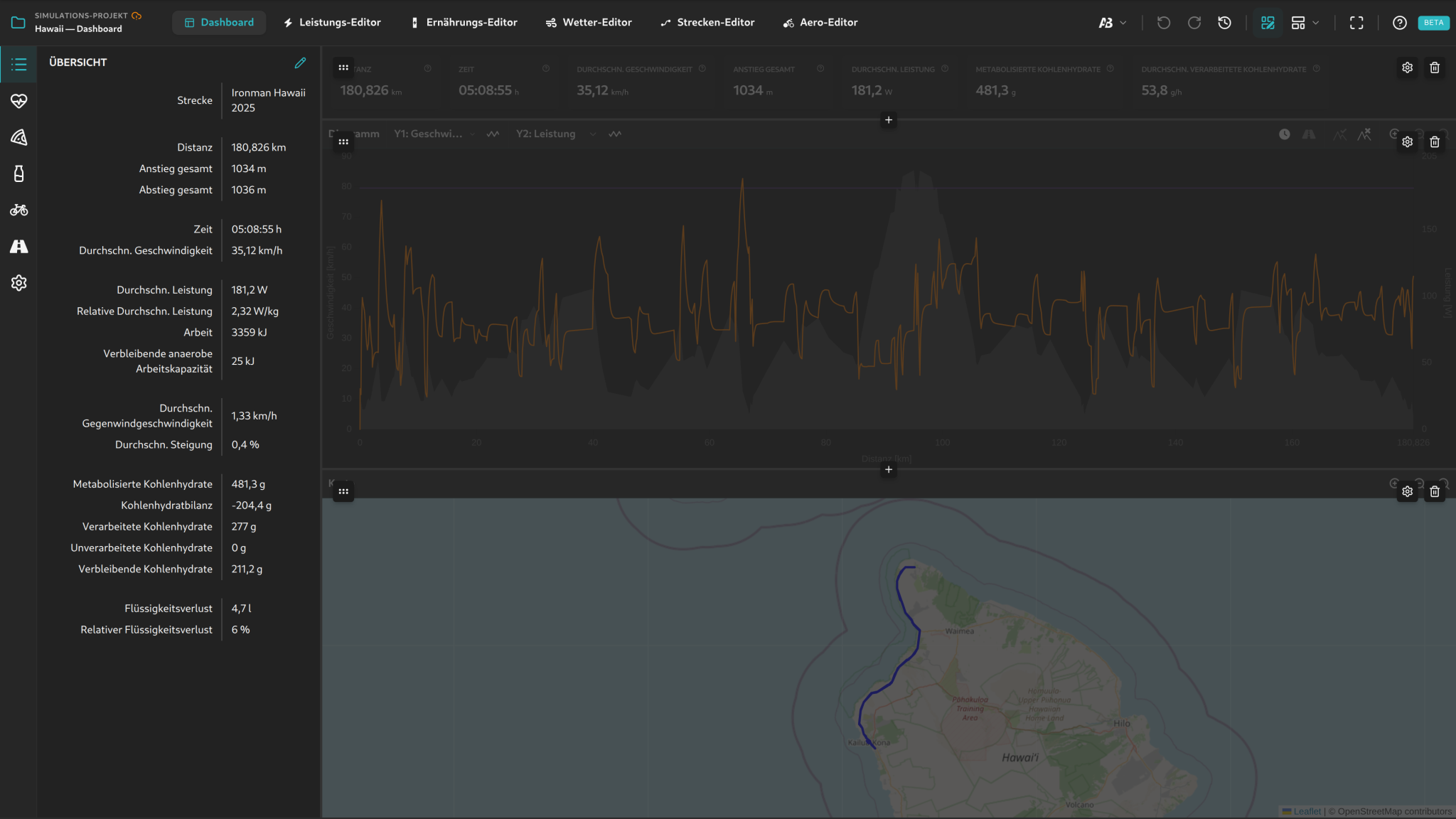The image size is (1456, 819).
Task: Show info for Metabolisierte Kohlenhydrate metric
Action: tap(1110, 69)
